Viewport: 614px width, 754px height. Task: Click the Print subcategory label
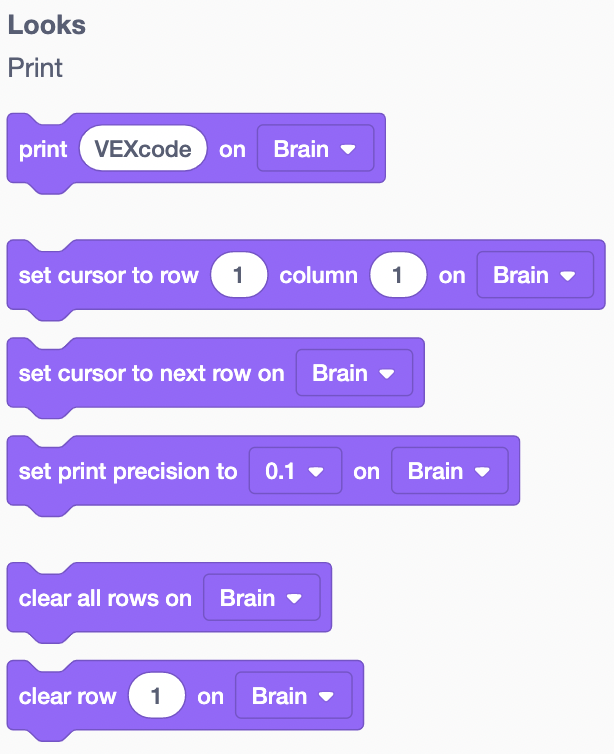[35, 68]
